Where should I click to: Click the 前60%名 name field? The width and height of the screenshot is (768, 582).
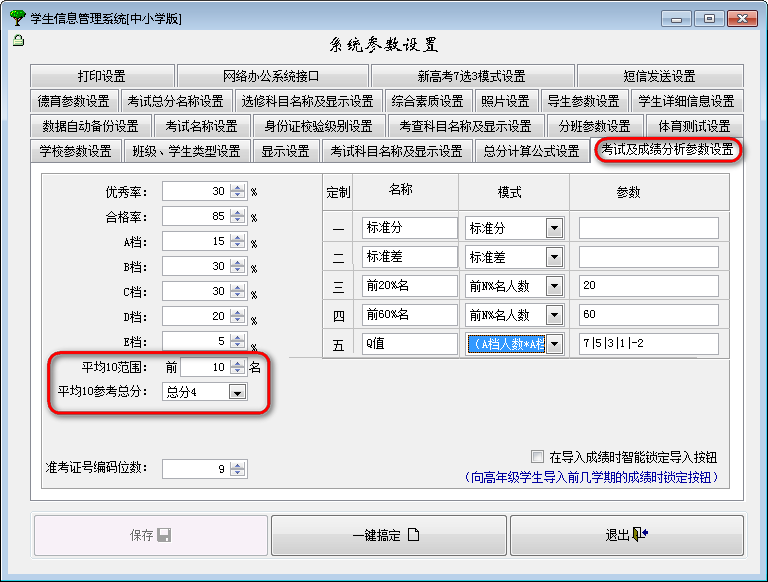pos(408,315)
